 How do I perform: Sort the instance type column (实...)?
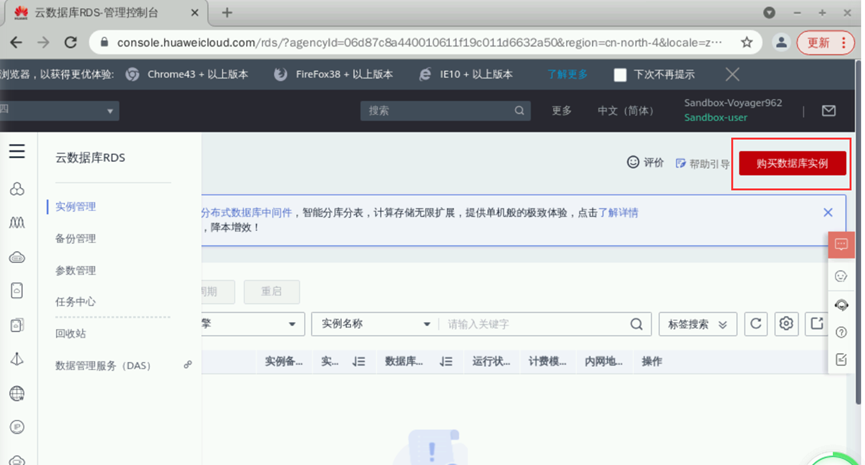tap(359, 362)
